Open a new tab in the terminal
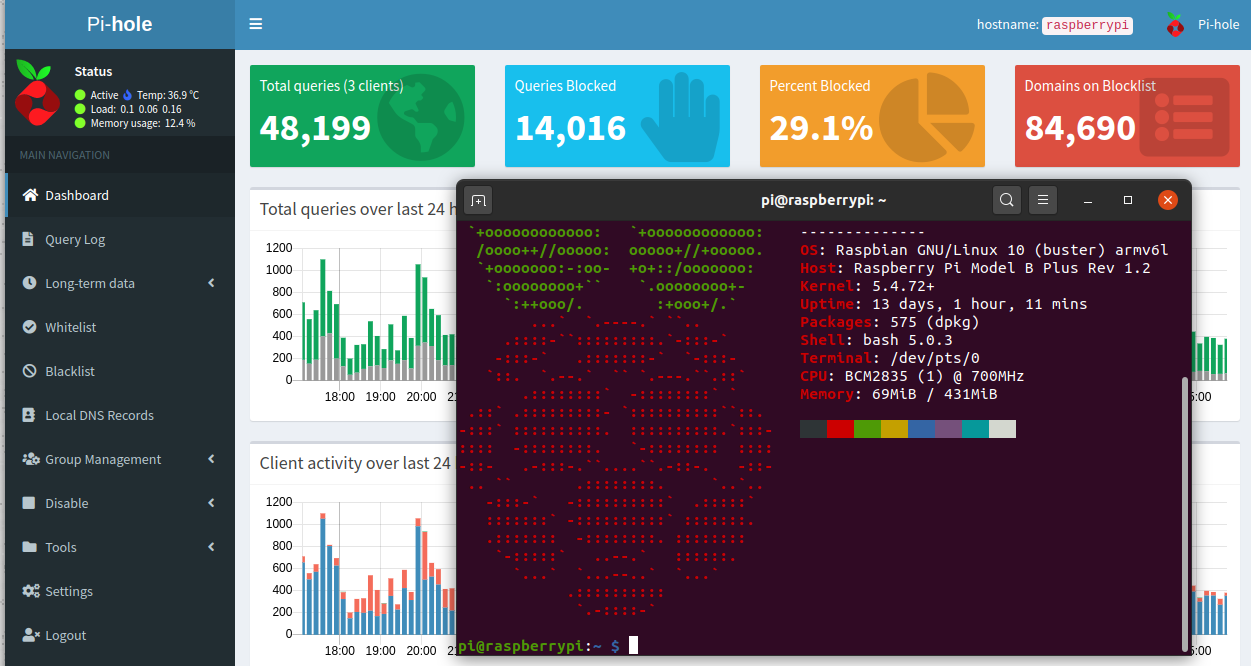Viewport: 1251px width, 666px height. (478, 200)
